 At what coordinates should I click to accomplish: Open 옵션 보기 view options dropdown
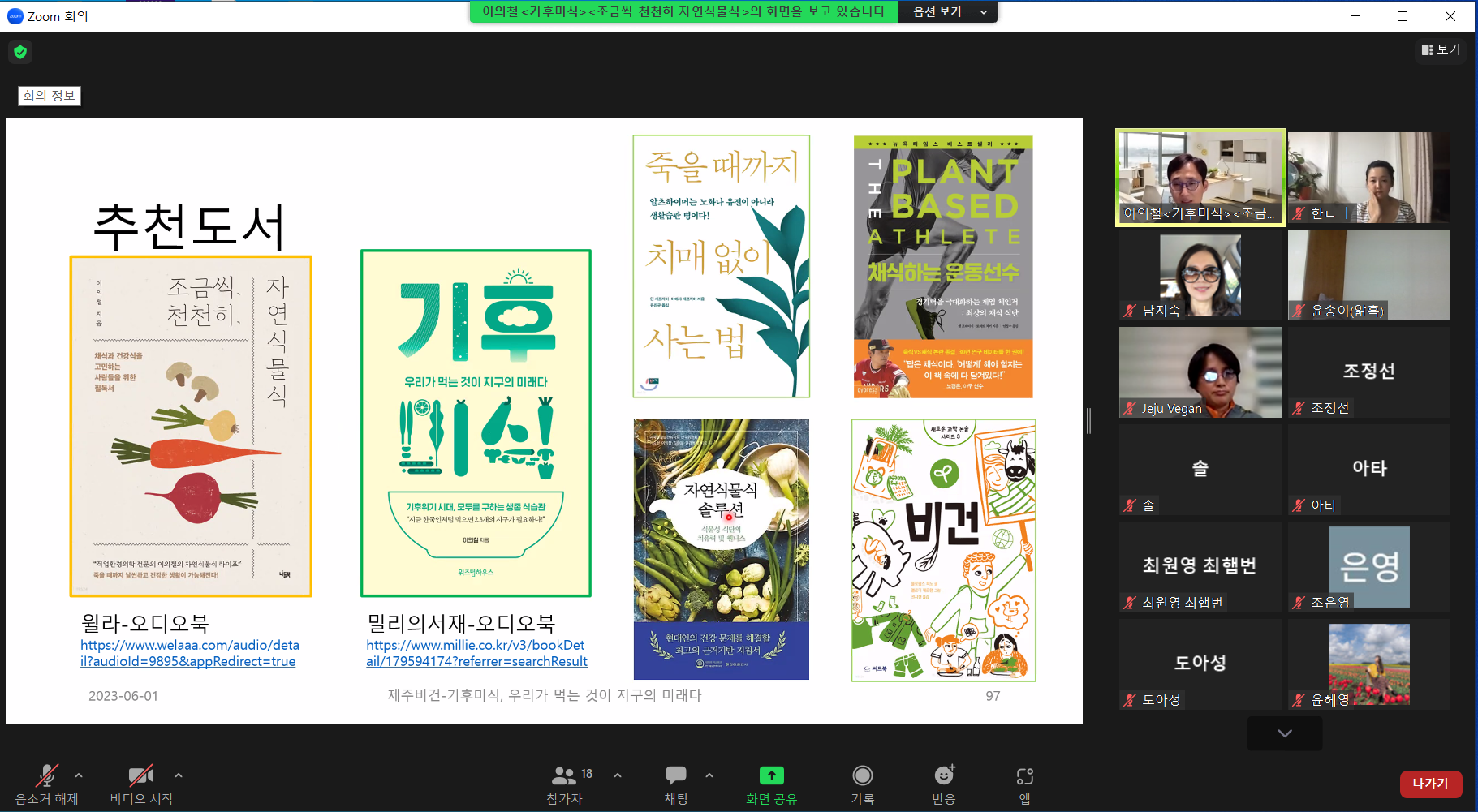948,11
